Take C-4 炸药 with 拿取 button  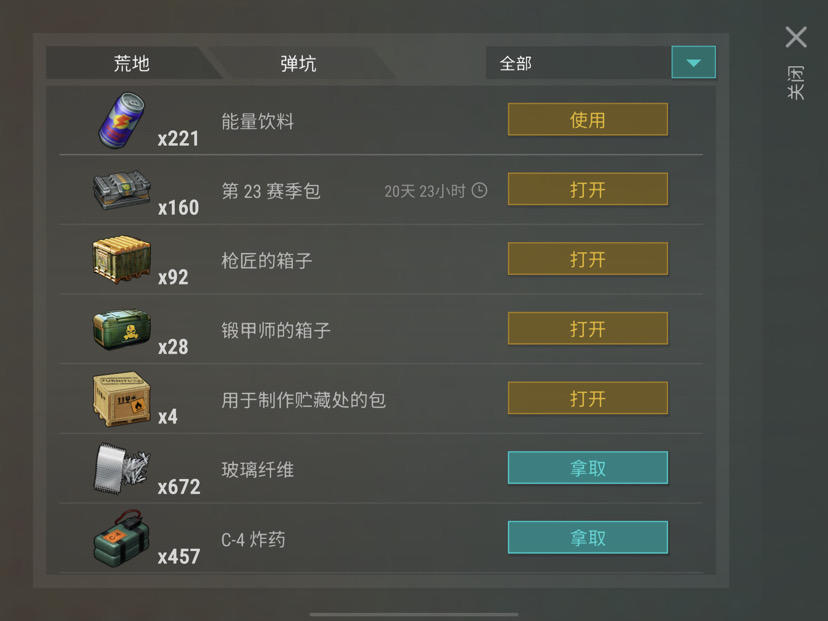(x=588, y=538)
